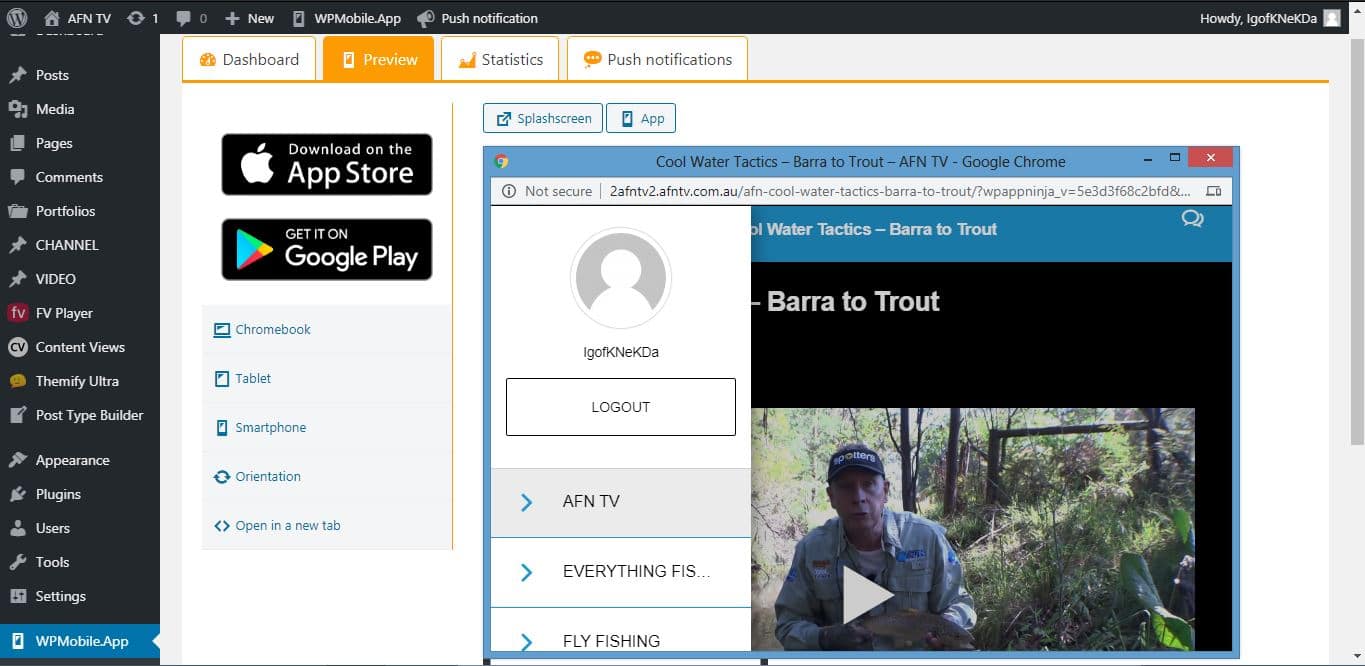Image resolution: width=1365 pixels, height=666 pixels.
Task: Expand the FLY FISHING menu item
Action: [621, 630]
